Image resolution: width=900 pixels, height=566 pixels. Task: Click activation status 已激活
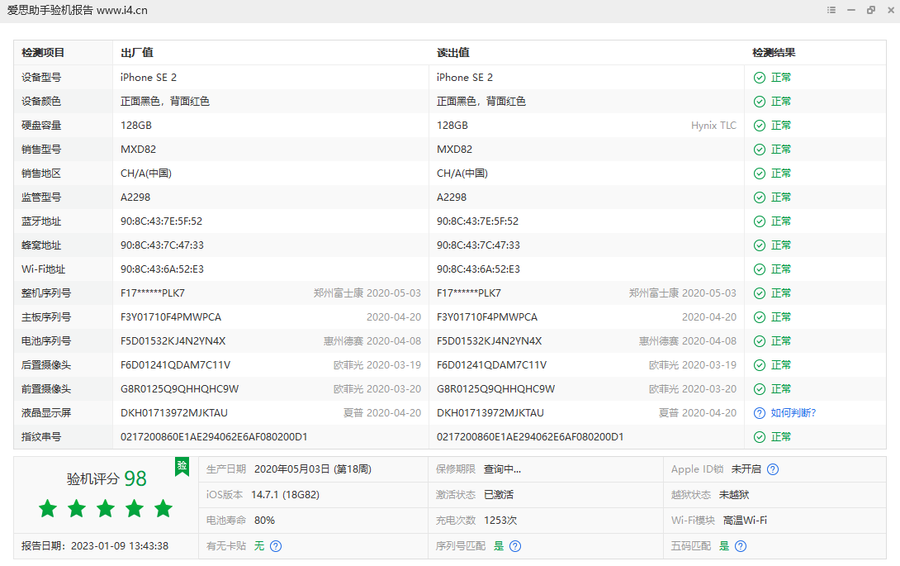tap(499, 495)
